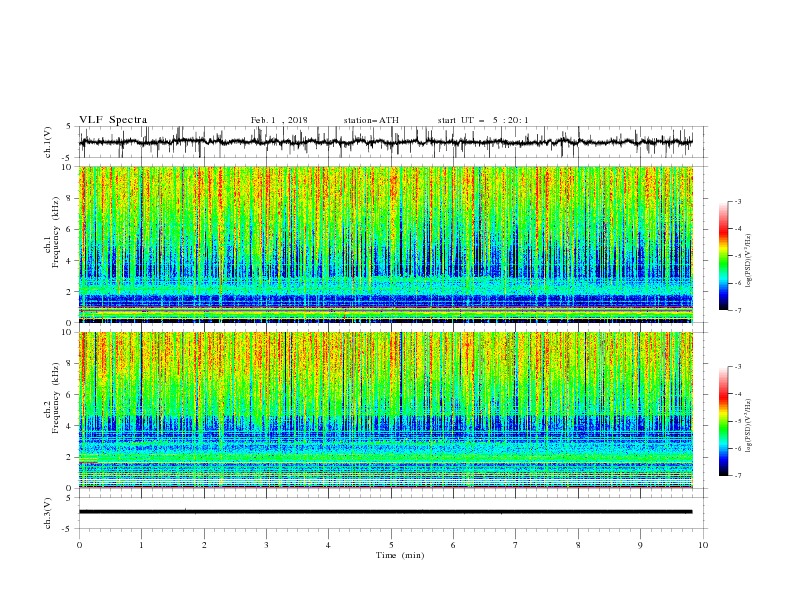The width and height of the screenshot is (792, 612).
Task: Click the "-7" label on ch.2 colorbar
Action: (737, 476)
